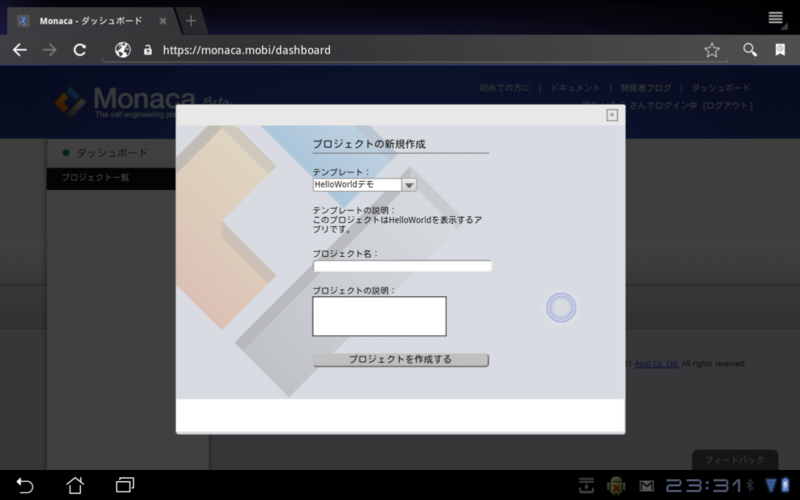Open new tab with plus icon
This screenshot has width=800, height=500.
coord(191,21)
